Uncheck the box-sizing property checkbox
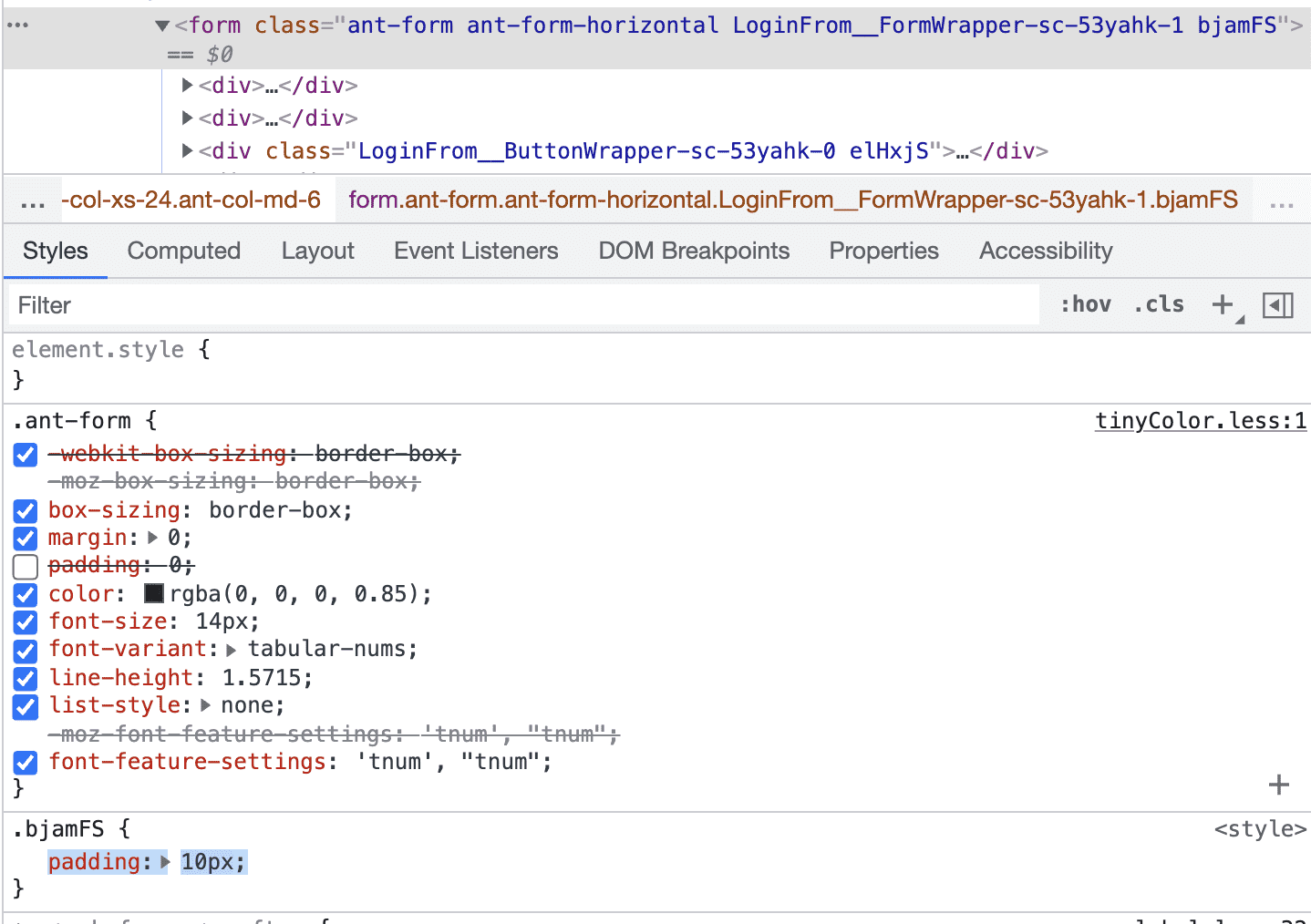1311x924 pixels. pos(26,510)
